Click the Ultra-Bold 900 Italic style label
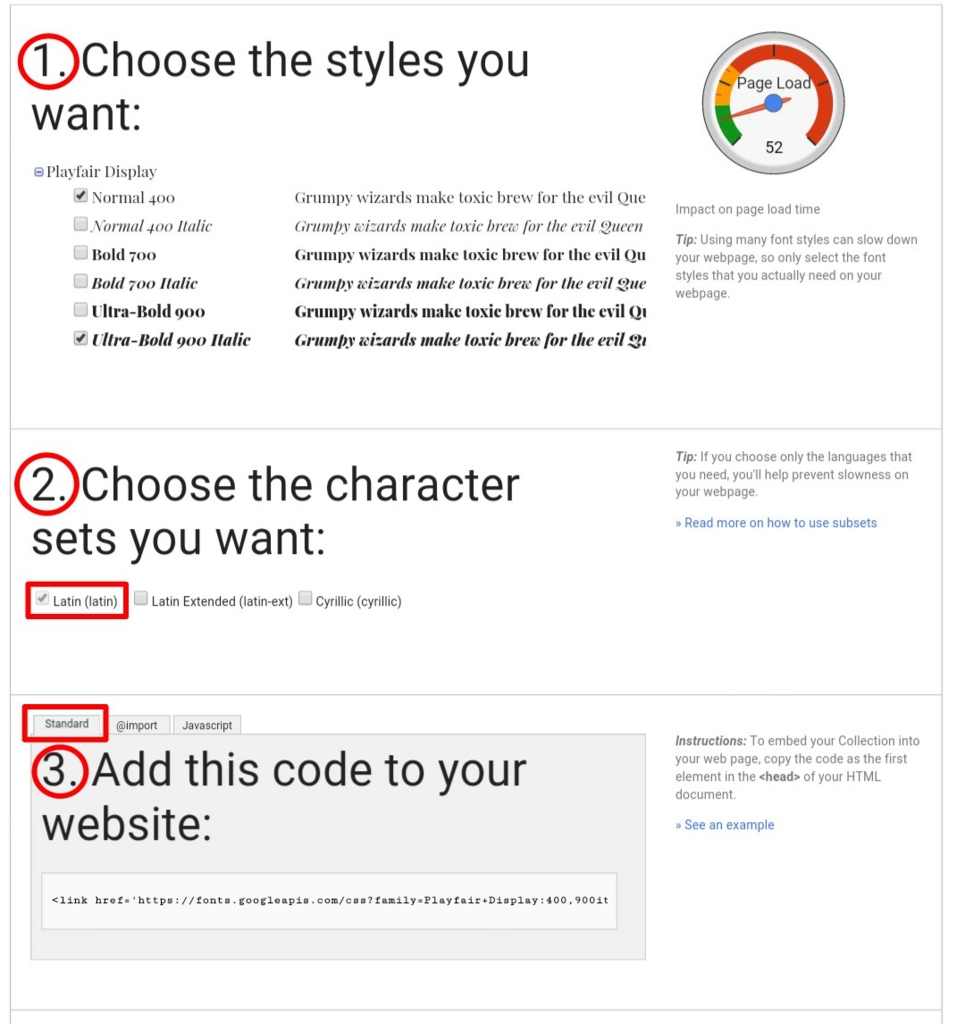Image resolution: width=965 pixels, height=1024 pixels. [171, 340]
